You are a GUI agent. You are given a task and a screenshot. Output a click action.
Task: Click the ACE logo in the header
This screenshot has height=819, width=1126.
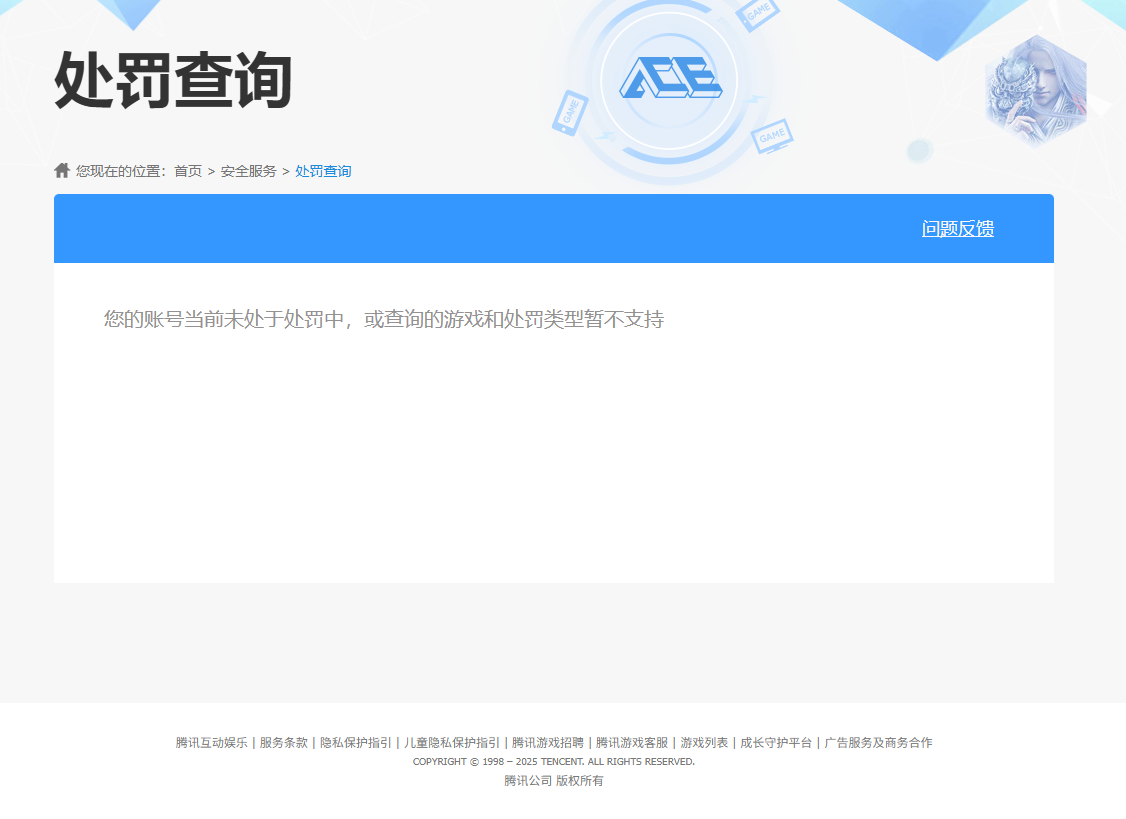pyautogui.click(x=670, y=78)
